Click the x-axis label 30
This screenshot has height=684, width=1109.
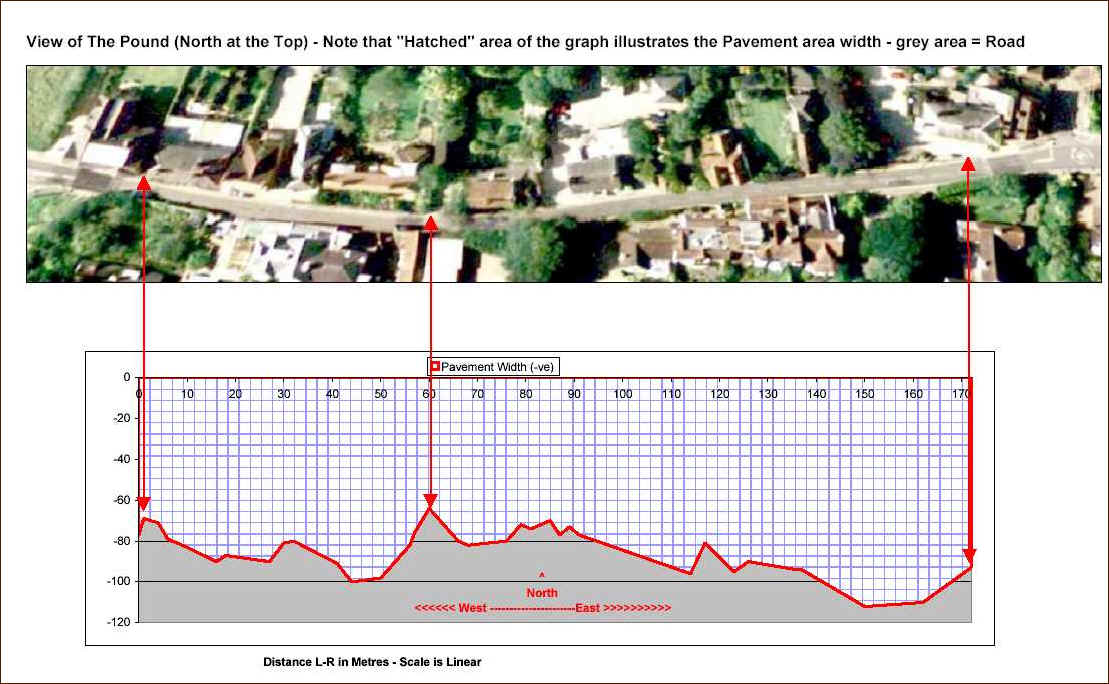point(284,394)
